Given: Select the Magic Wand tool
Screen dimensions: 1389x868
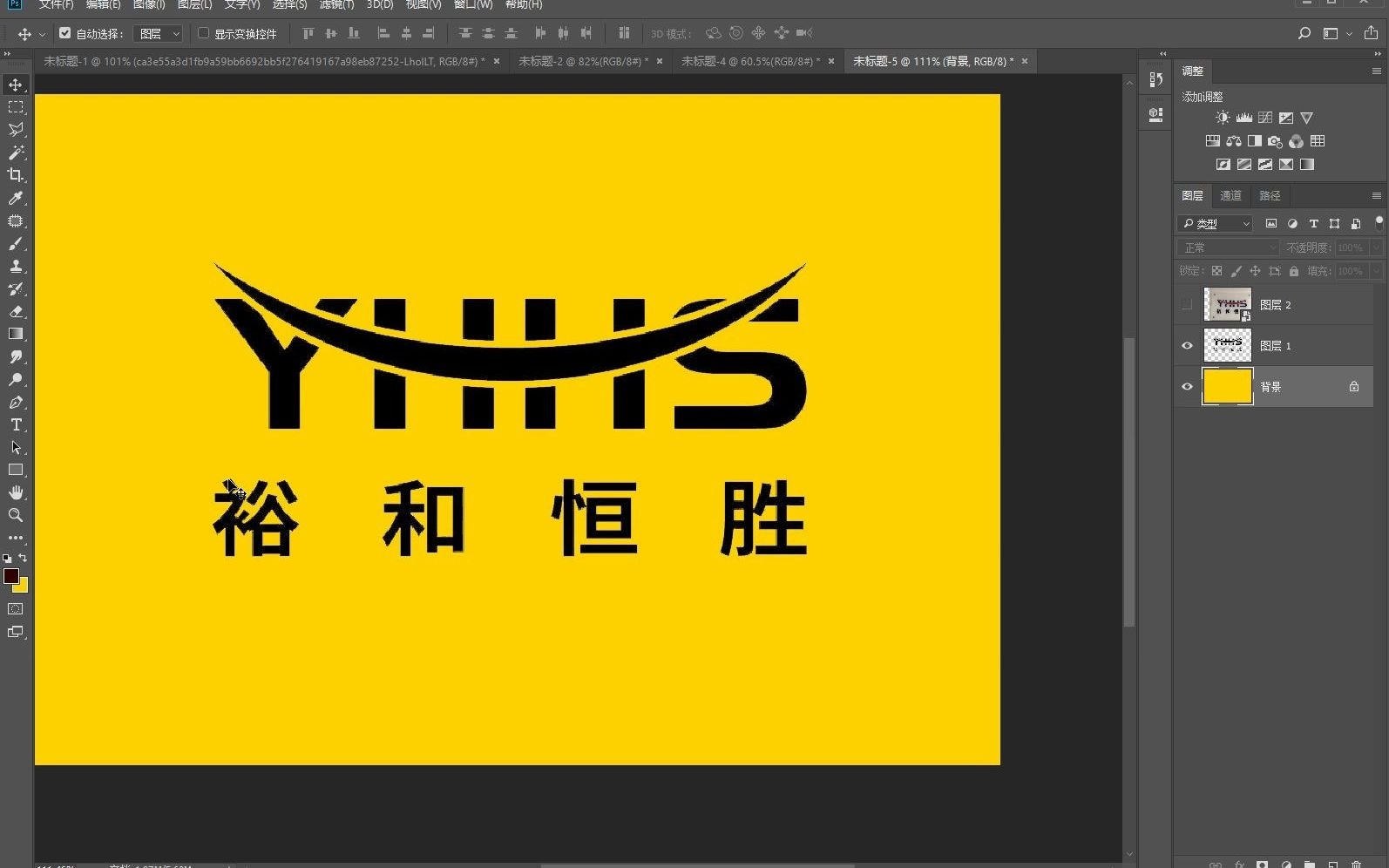Looking at the screenshot, I should pyautogui.click(x=16, y=153).
